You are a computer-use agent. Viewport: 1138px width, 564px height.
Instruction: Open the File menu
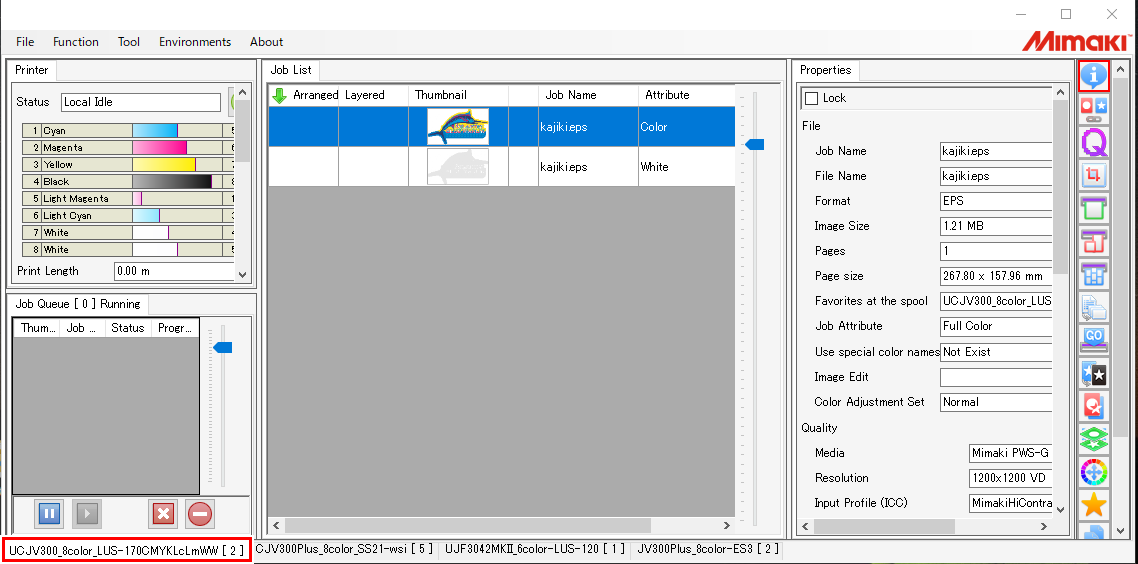pyautogui.click(x=25, y=42)
